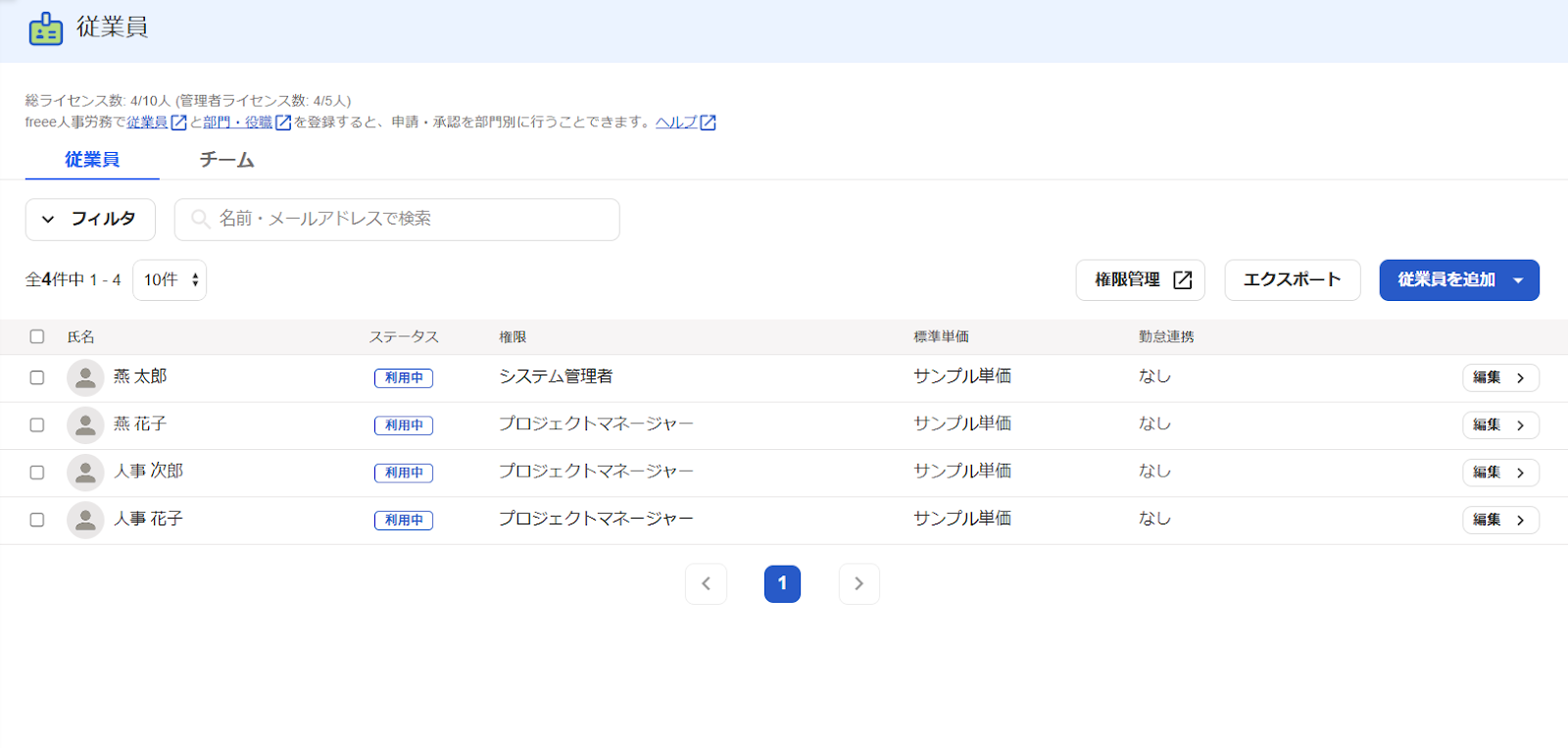1568x748 pixels.
Task: Click なし in 燕 太郎 row
Action: (1154, 376)
